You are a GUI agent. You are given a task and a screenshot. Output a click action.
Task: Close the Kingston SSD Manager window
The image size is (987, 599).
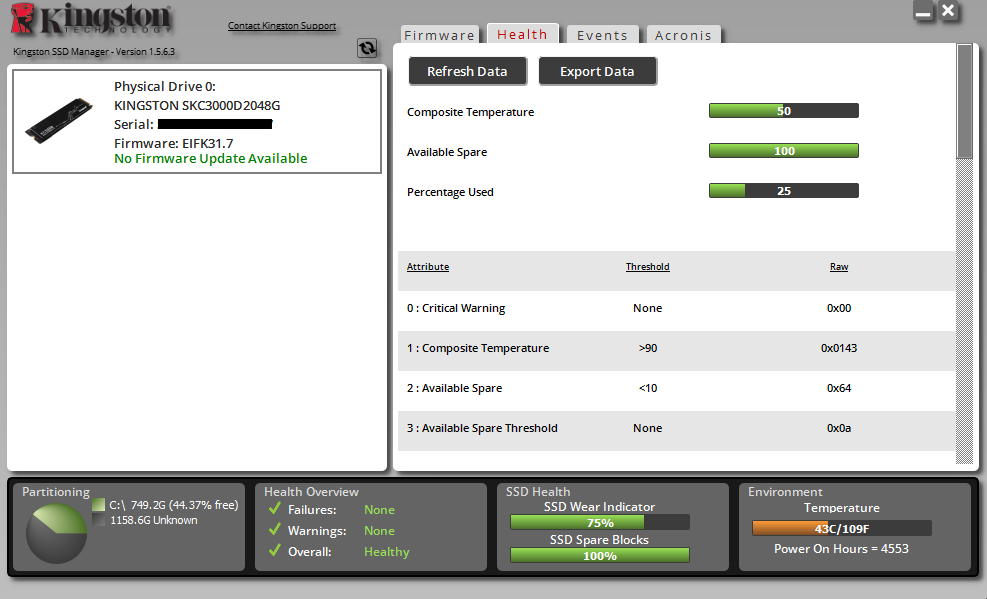coord(948,11)
